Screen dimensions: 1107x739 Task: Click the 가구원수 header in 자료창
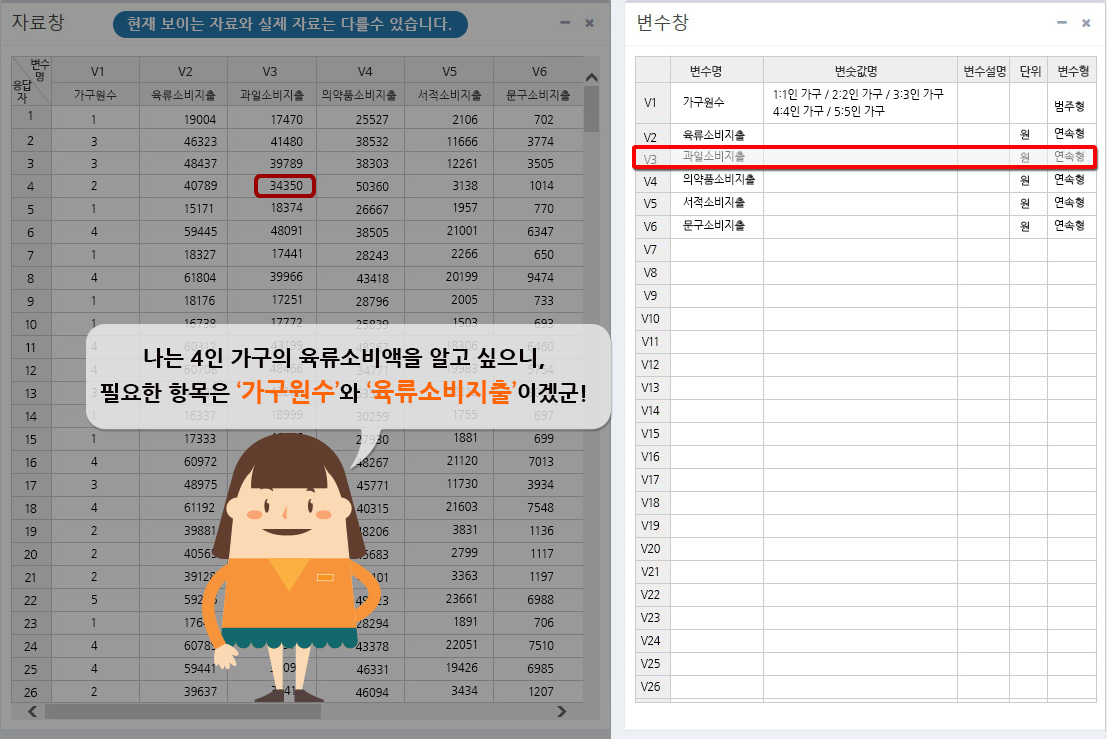click(95, 95)
